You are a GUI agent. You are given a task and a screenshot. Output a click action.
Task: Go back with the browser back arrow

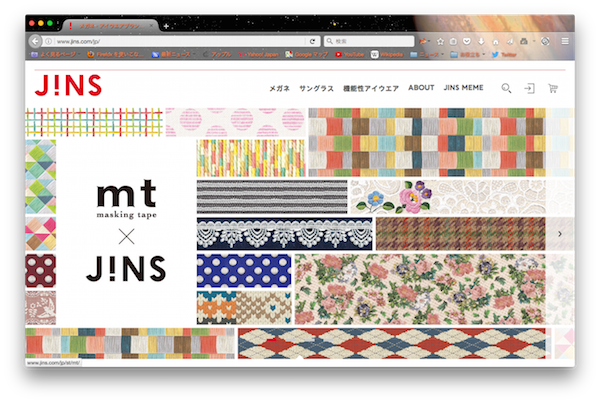[35, 41]
